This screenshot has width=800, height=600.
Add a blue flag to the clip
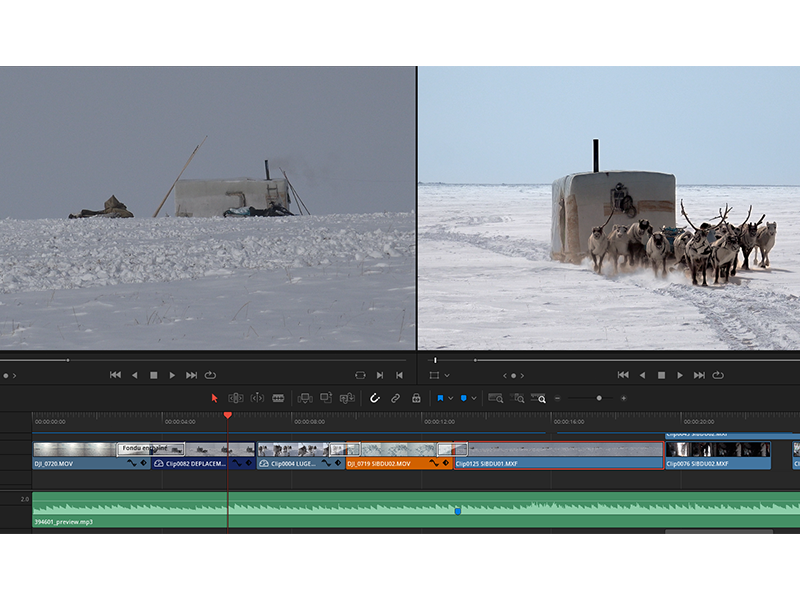440,398
